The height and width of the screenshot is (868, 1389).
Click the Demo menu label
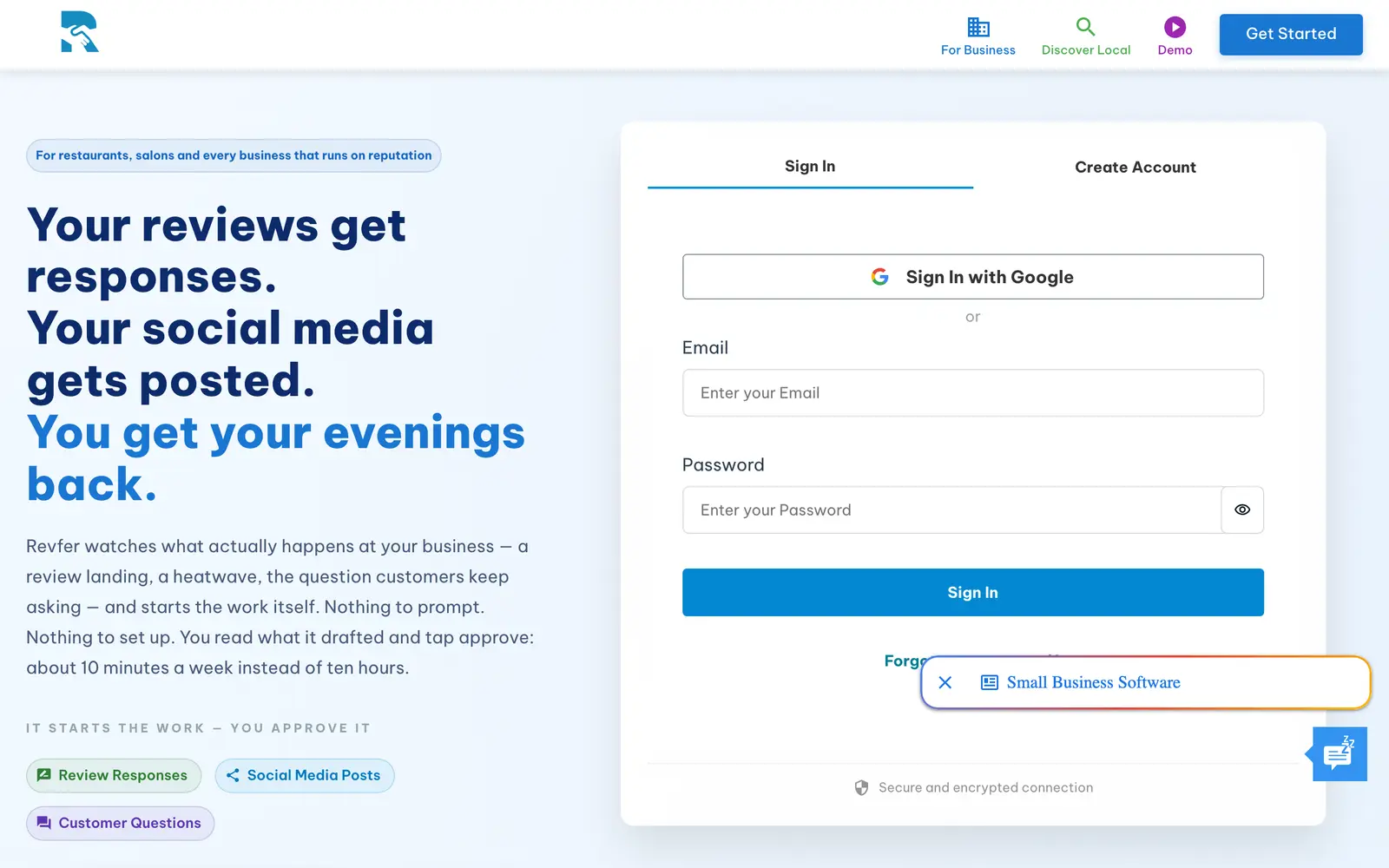pyautogui.click(x=1175, y=50)
